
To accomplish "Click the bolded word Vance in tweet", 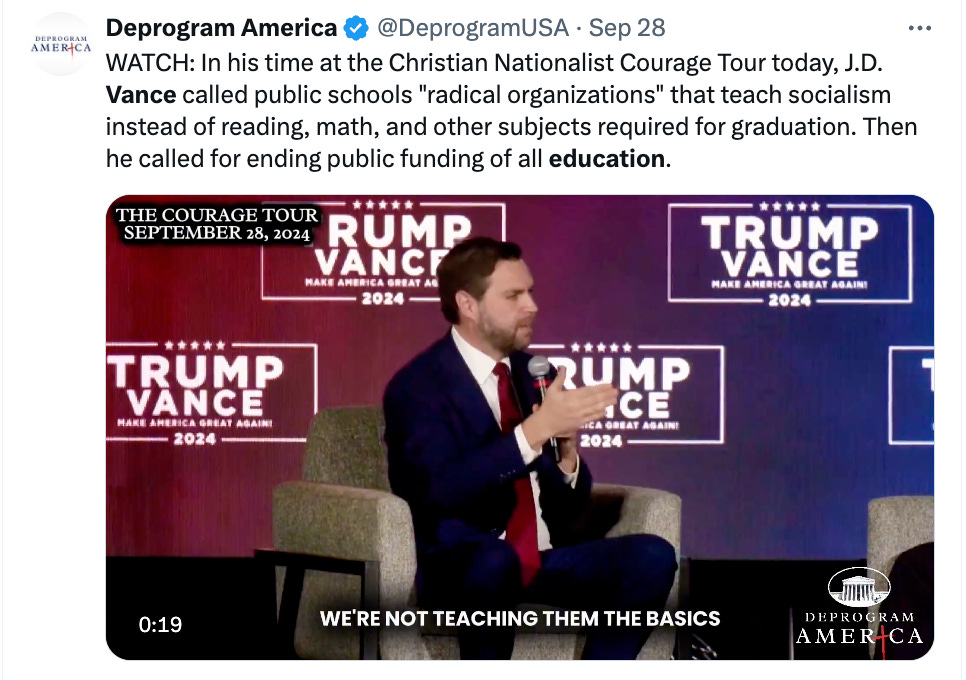I will (141, 94).
